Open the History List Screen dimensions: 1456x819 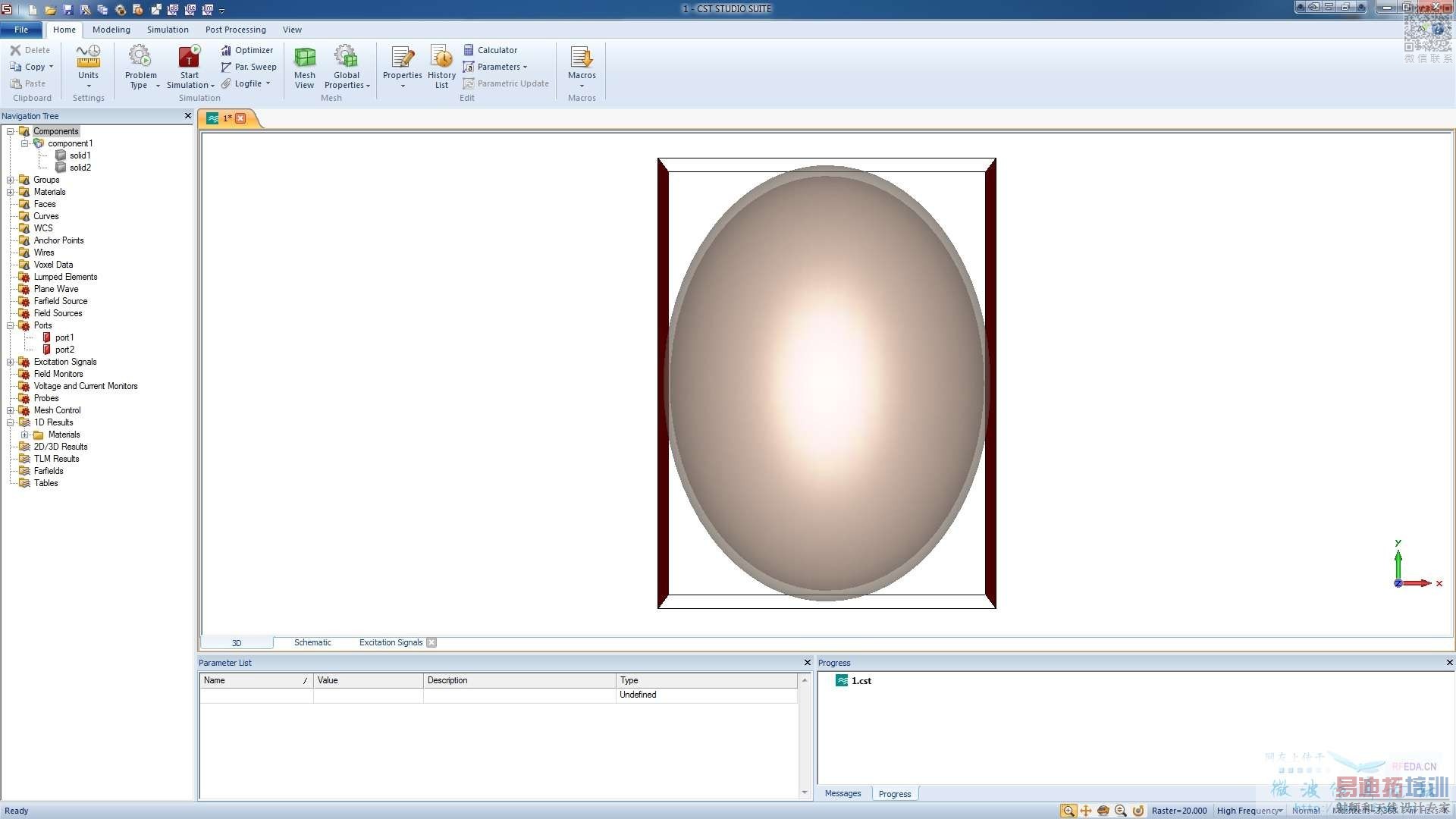click(x=441, y=67)
